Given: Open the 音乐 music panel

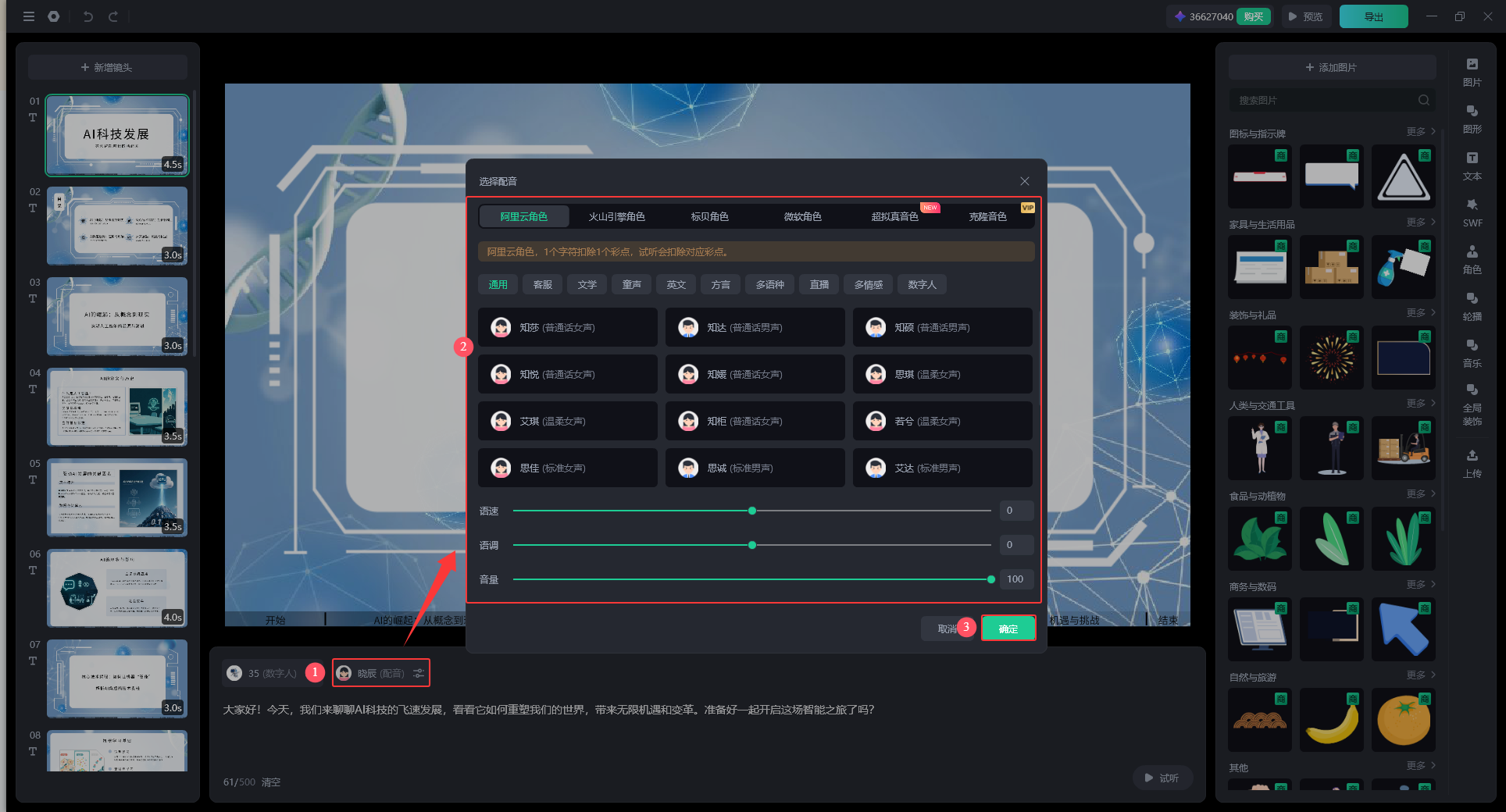Looking at the screenshot, I should tap(1472, 352).
